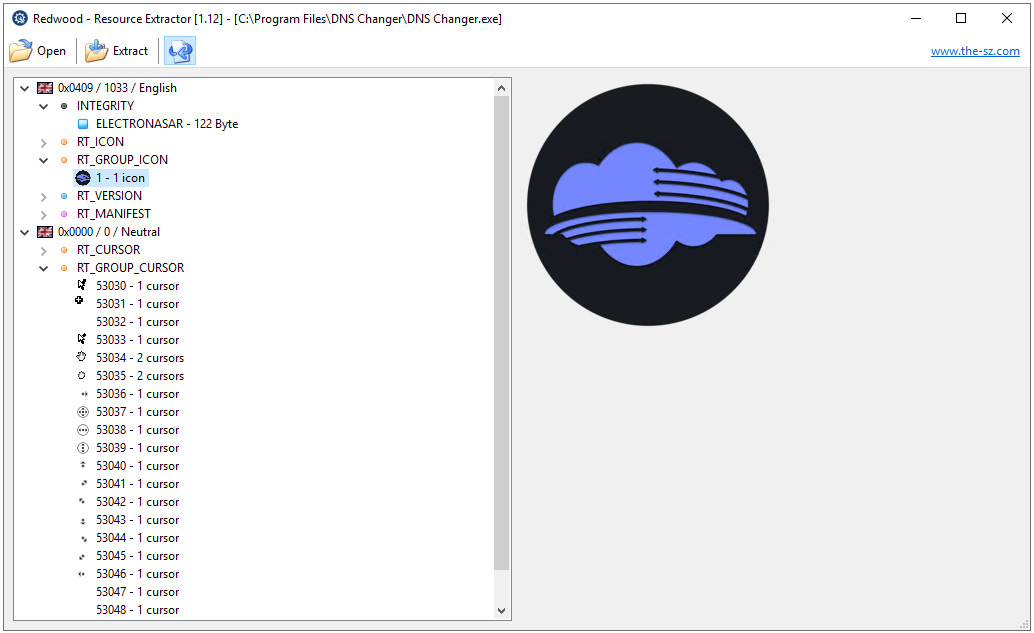This screenshot has width=1034, height=633.
Task: Click the flag icon beside 0x0000 Neutral
Action: point(45,232)
